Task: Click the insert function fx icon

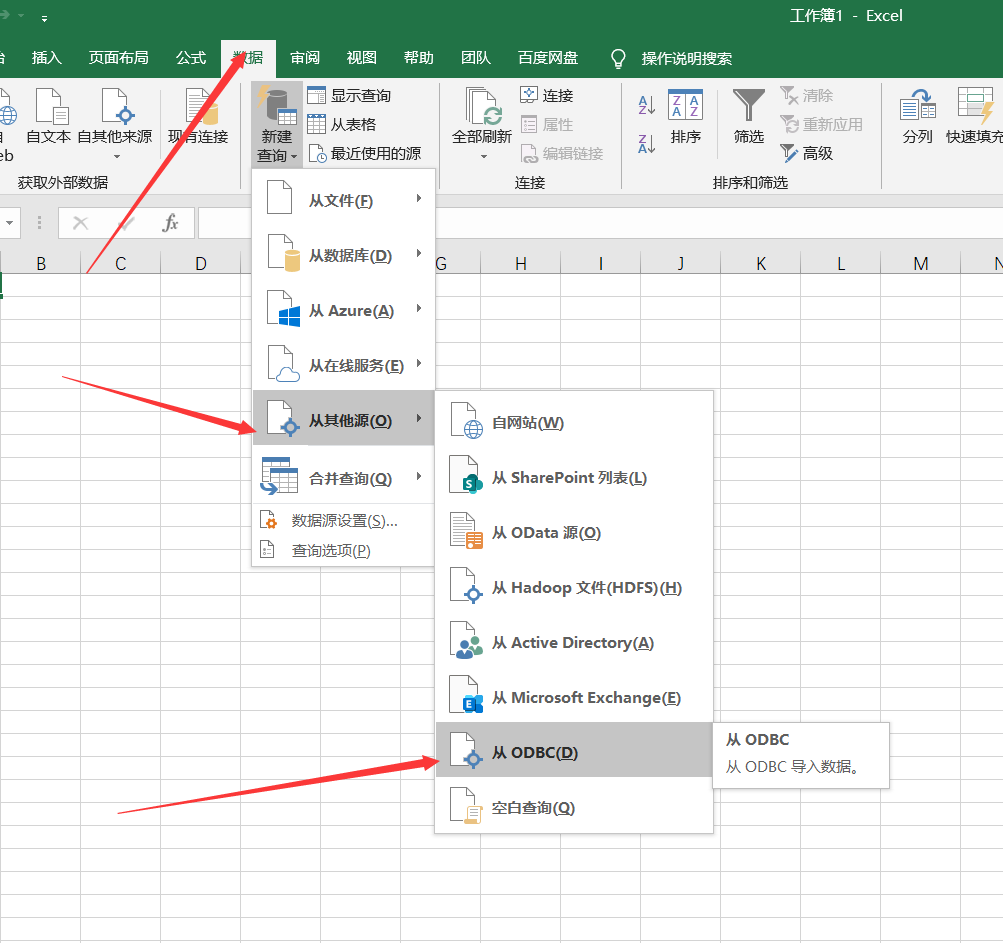Action: click(x=170, y=223)
